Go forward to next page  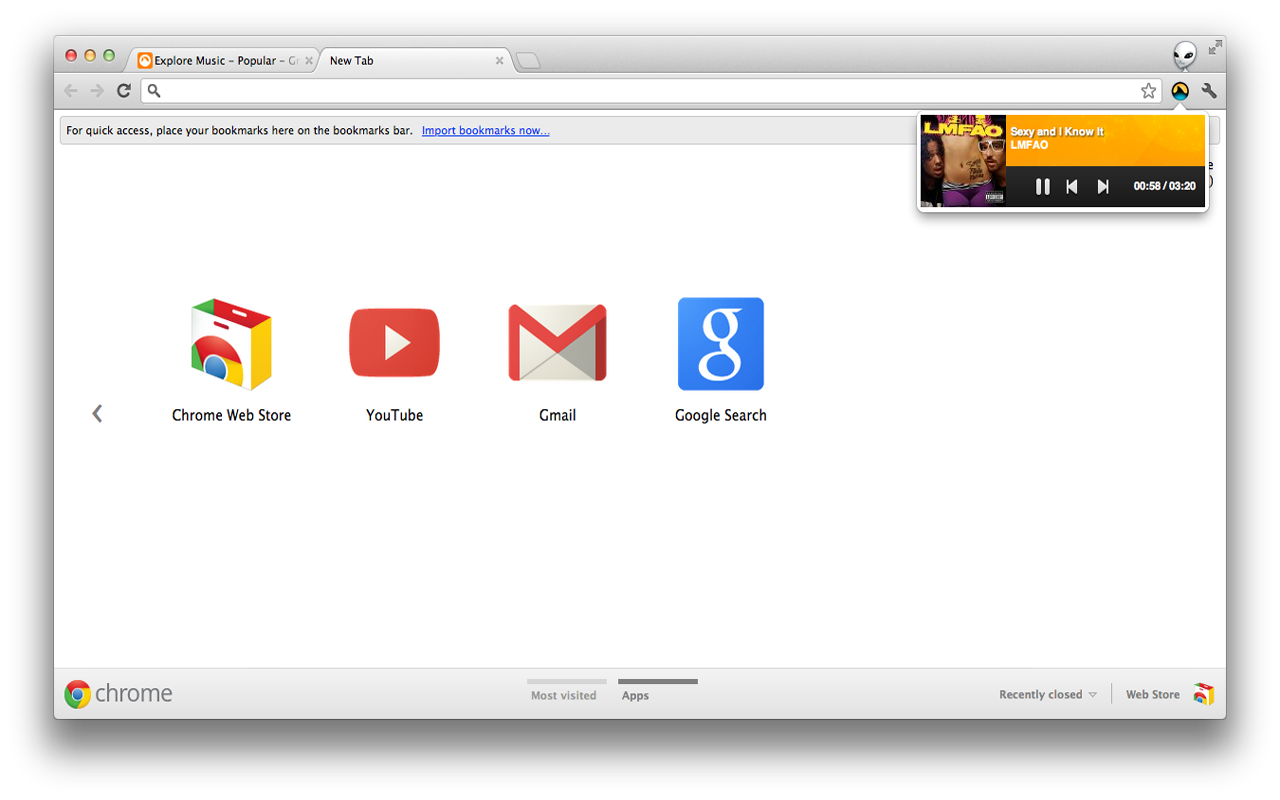point(97,91)
